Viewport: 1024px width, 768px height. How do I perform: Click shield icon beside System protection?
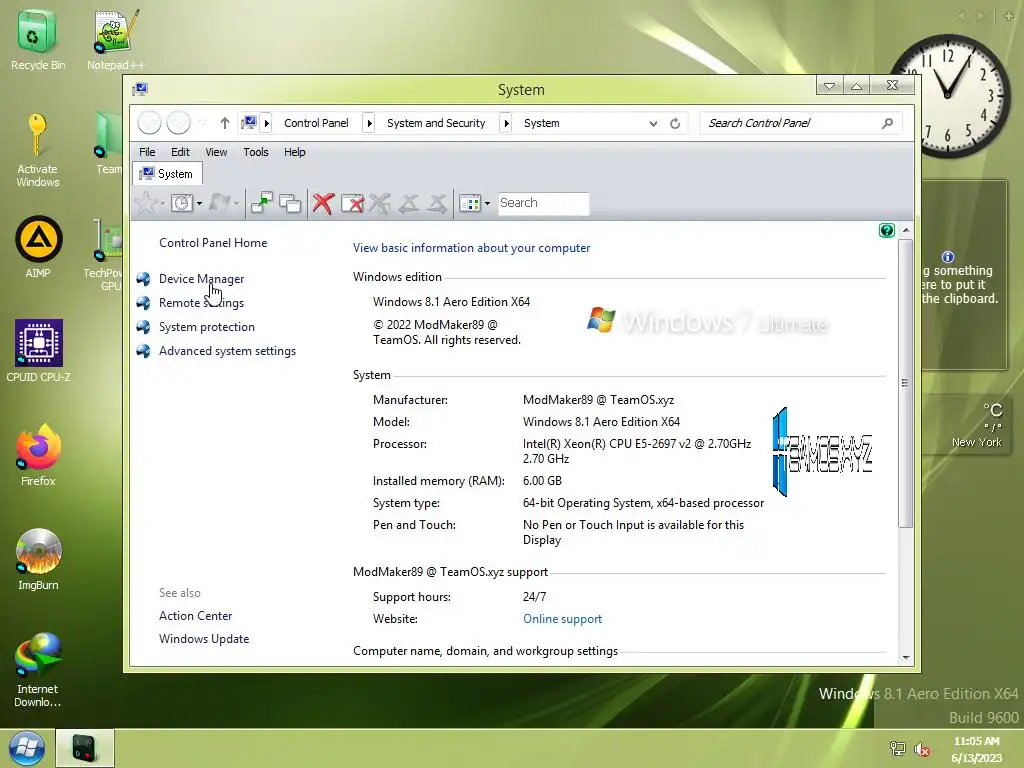click(x=143, y=327)
